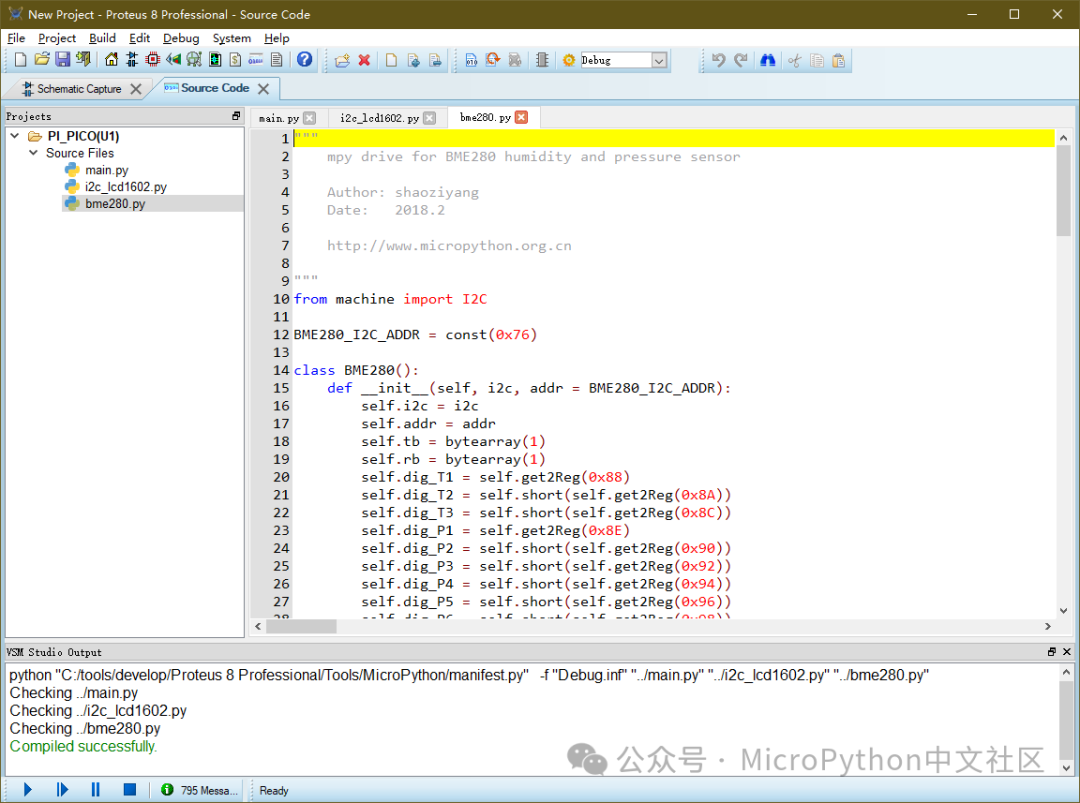
Task: Open Schematic Capture from the toolbar icon
Action: coord(132,60)
